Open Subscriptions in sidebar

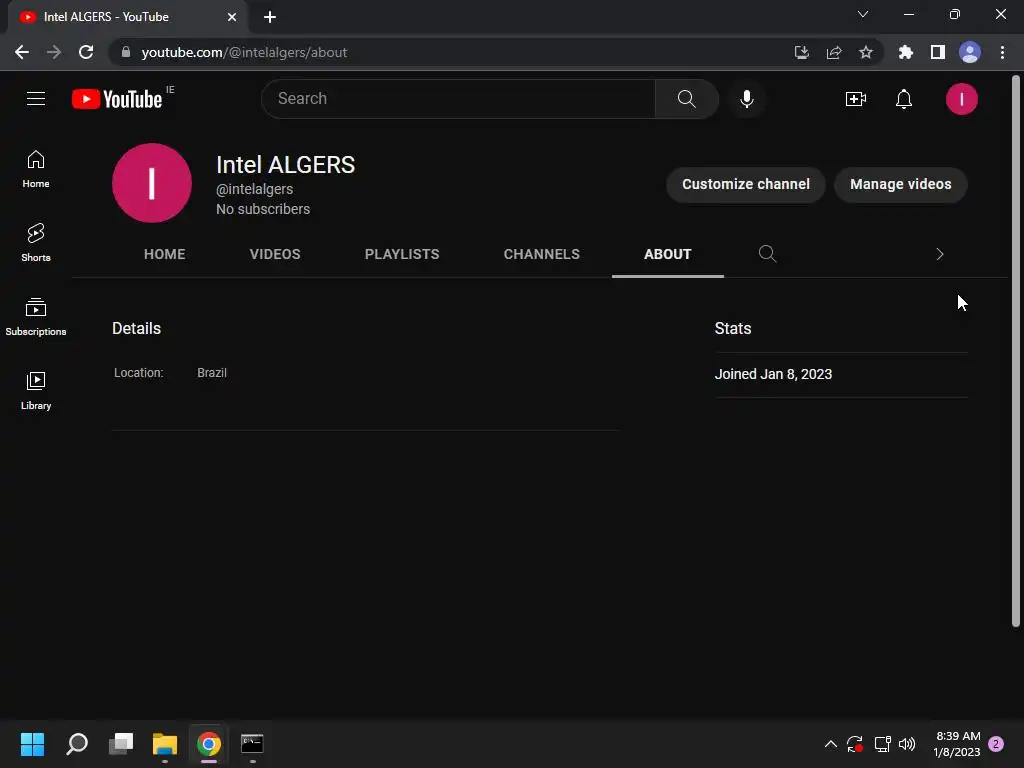click(x=36, y=317)
